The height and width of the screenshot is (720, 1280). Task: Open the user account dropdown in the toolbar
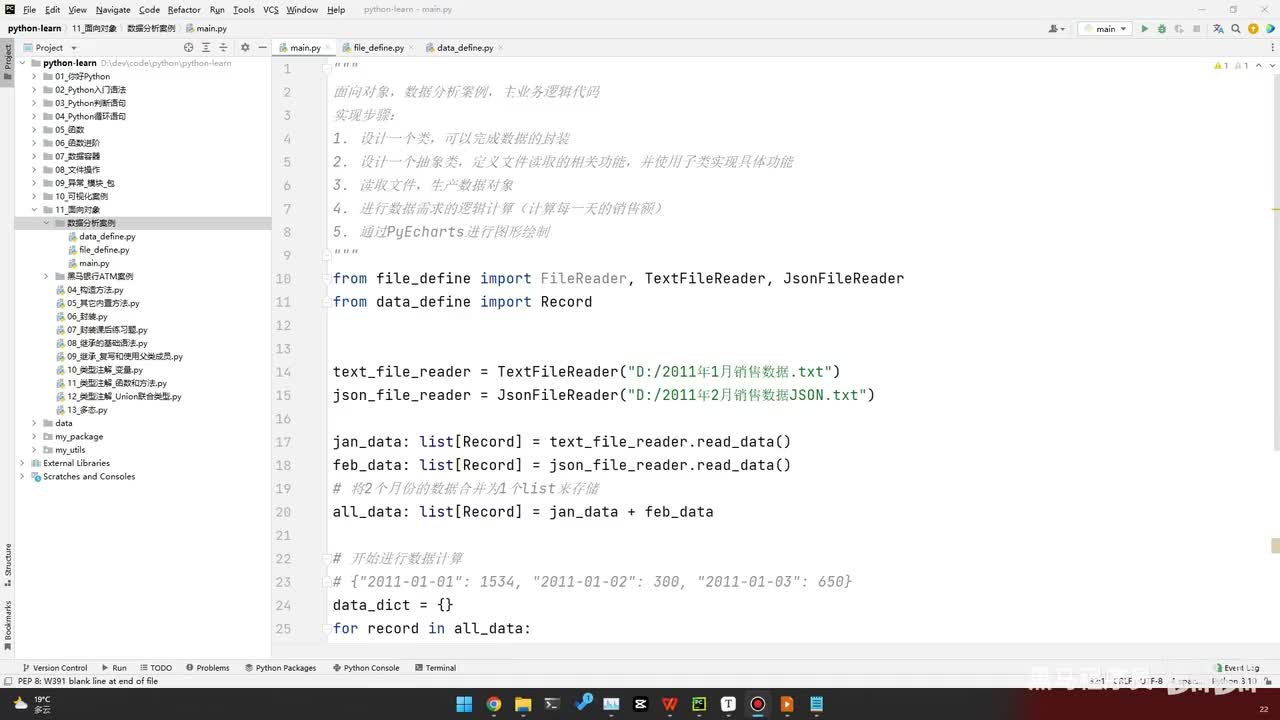[x=1057, y=29]
